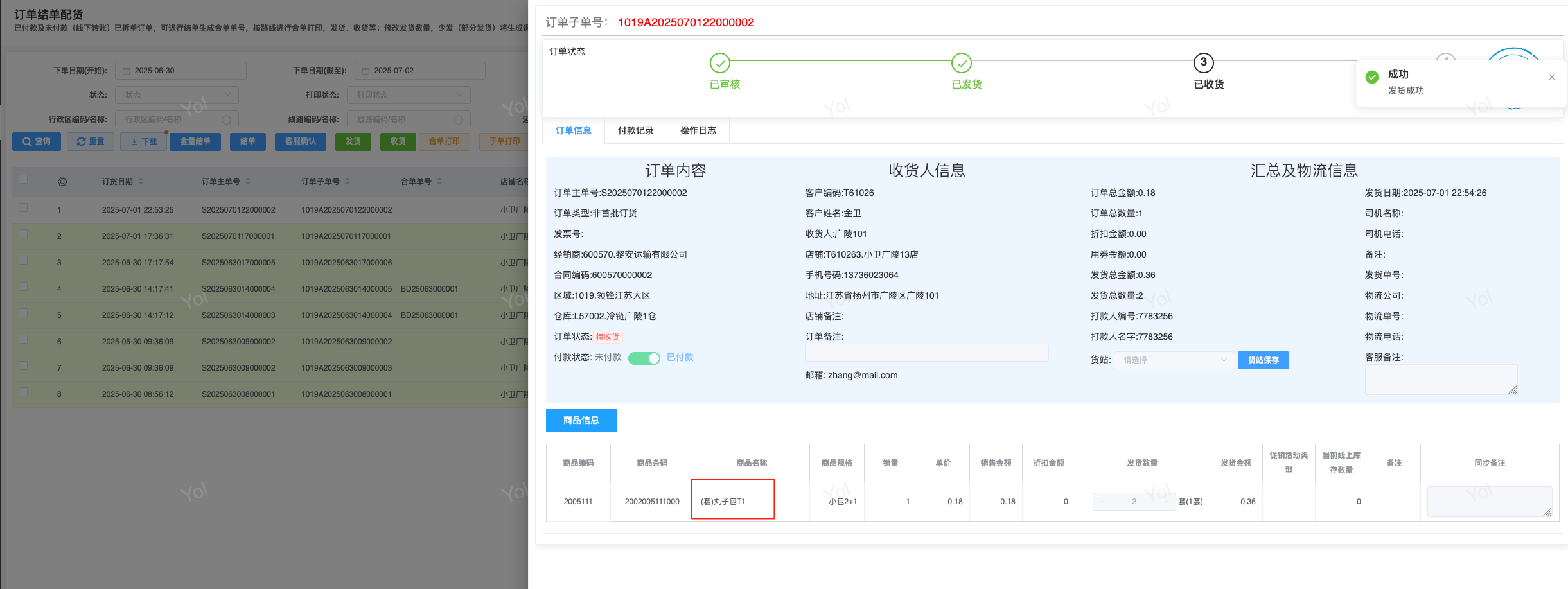Open the 操作日志 tab
Screen dimensions: 1568x589
698,130
